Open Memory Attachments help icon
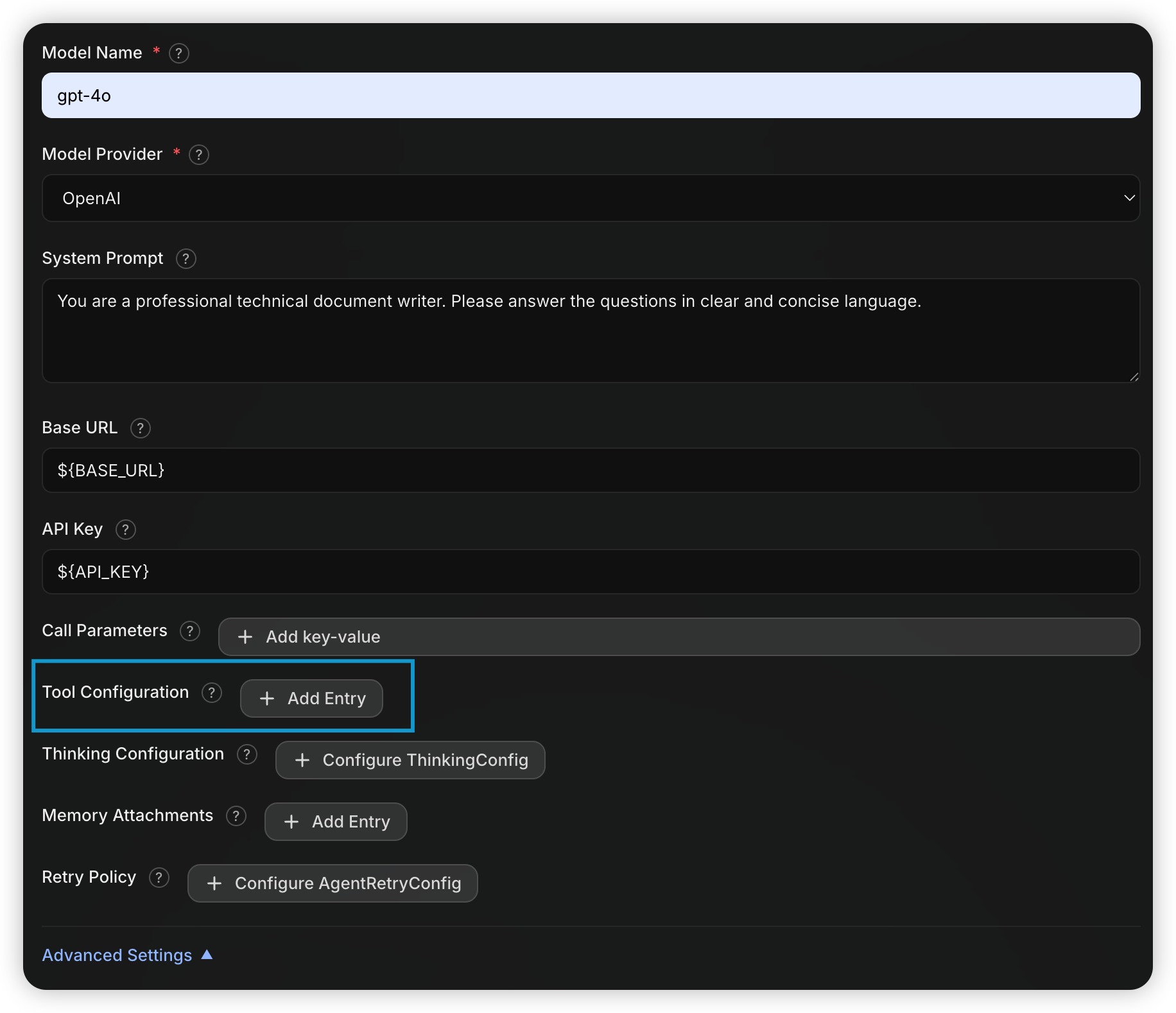 pyautogui.click(x=236, y=816)
